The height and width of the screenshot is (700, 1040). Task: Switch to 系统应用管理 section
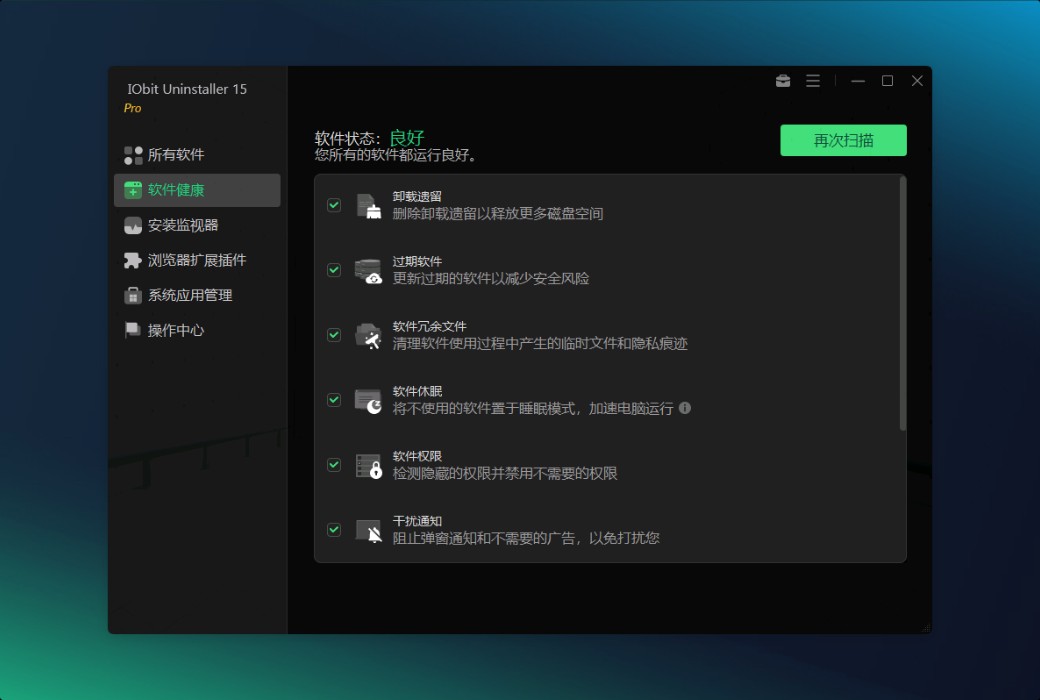197,295
